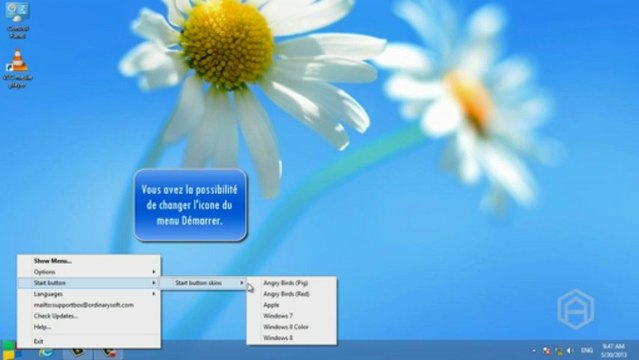Expand the Options submenu
This screenshot has height=360, width=639.
click(89, 272)
